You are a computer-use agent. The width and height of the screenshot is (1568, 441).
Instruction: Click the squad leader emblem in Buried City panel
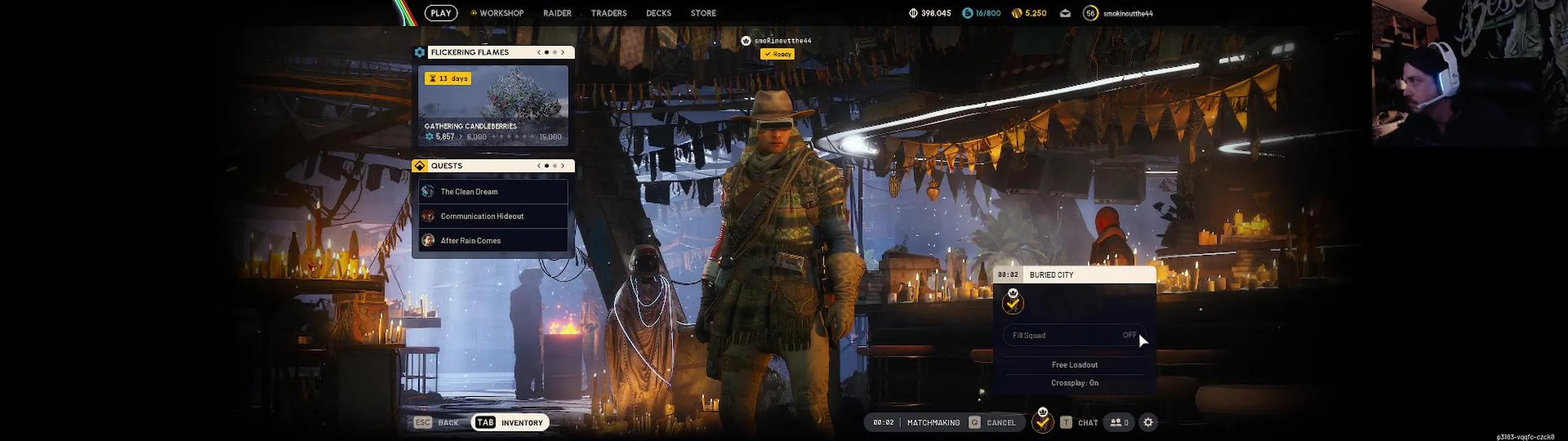click(x=1013, y=301)
